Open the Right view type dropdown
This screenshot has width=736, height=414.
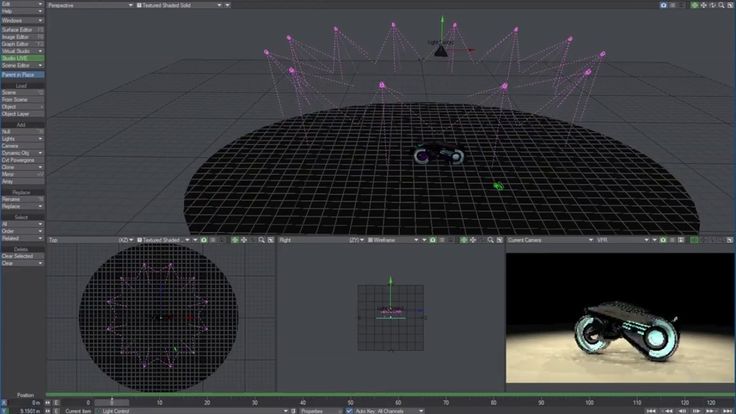pyautogui.click(x=321, y=240)
